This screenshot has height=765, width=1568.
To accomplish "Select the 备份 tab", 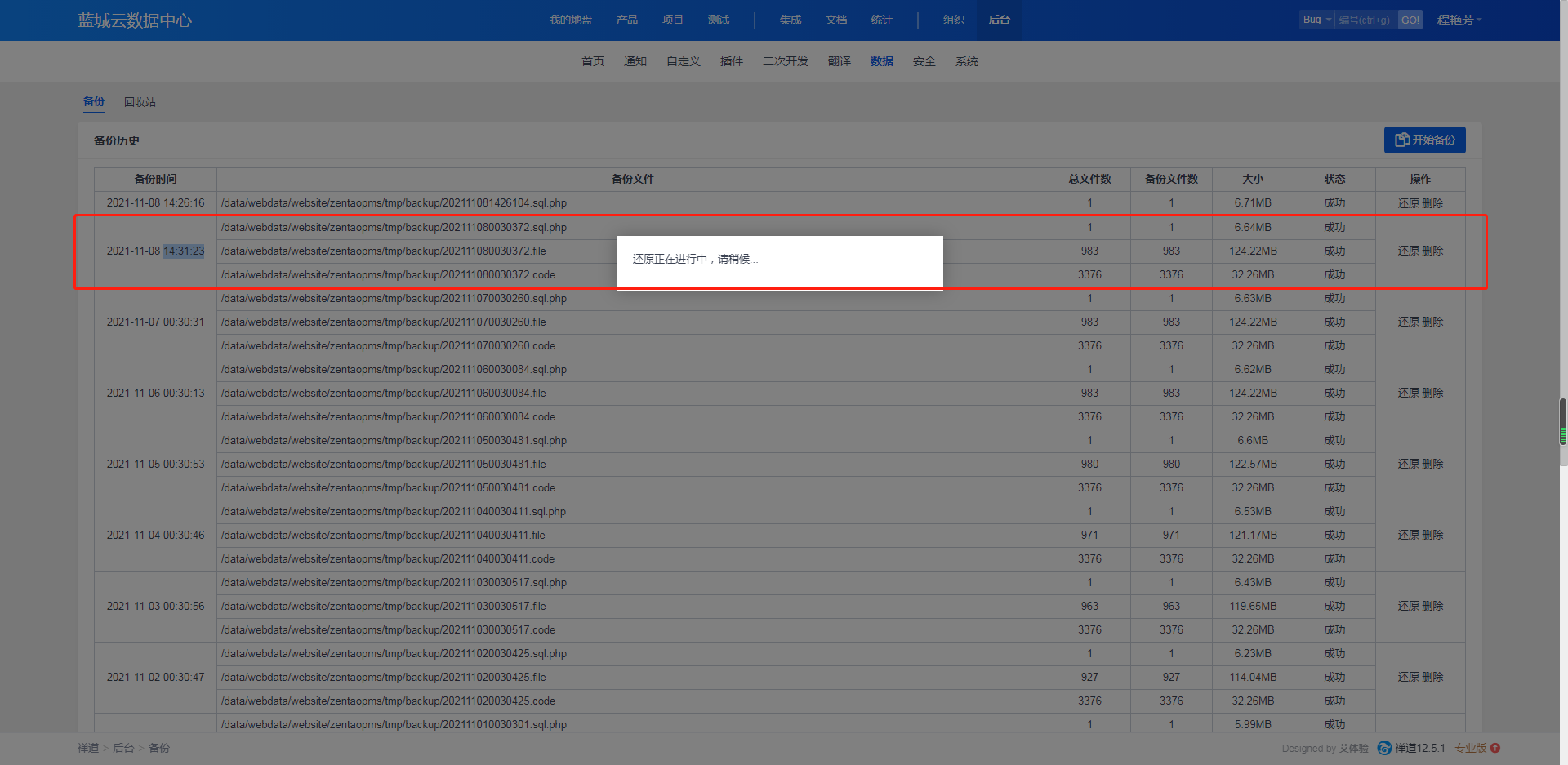I will point(94,102).
